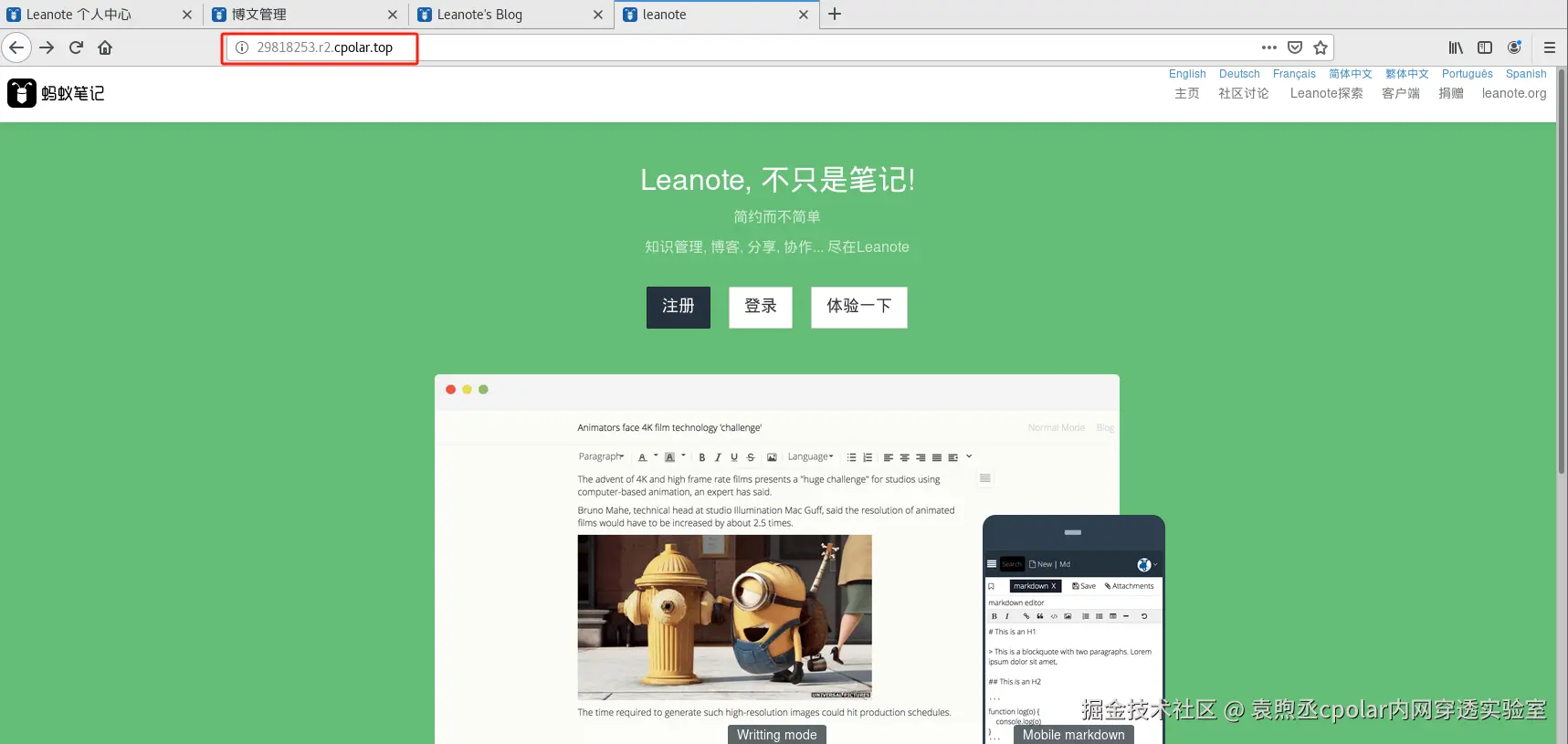Close the 博文管理 tab
The height and width of the screenshot is (744, 1568).
393,15
